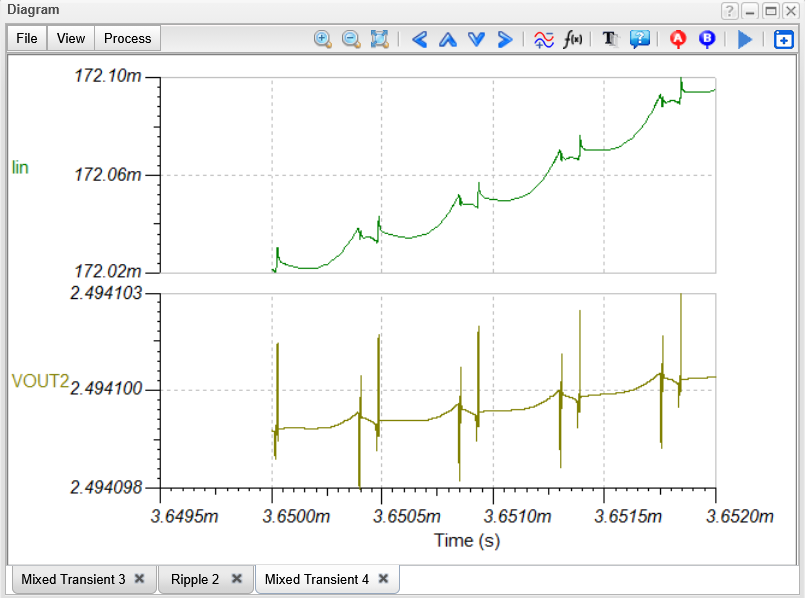Place red cursor A marker
This screenshot has width=805, height=598.
(679, 39)
